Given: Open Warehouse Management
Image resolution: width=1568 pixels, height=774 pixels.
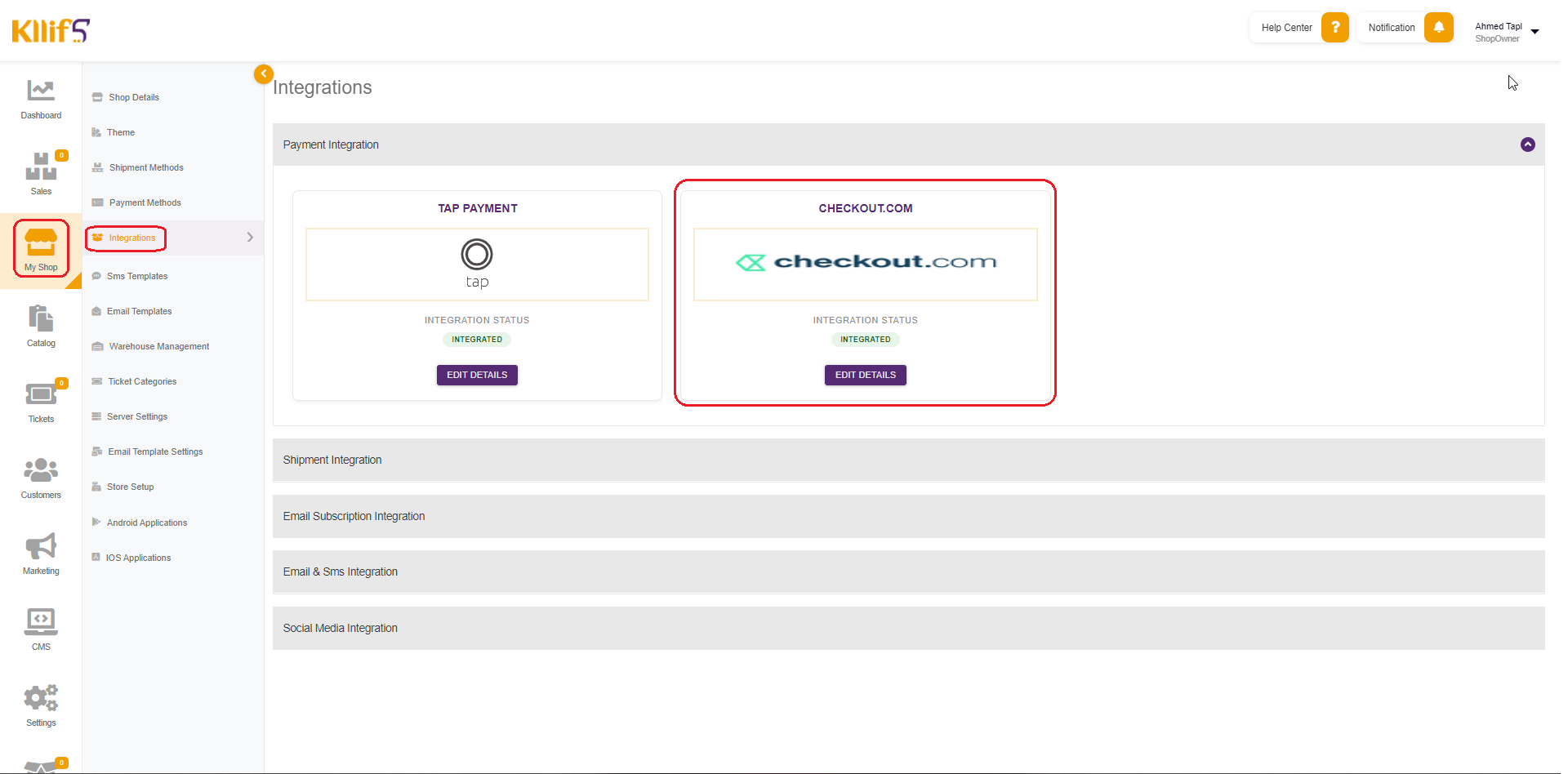Looking at the screenshot, I should (x=159, y=346).
